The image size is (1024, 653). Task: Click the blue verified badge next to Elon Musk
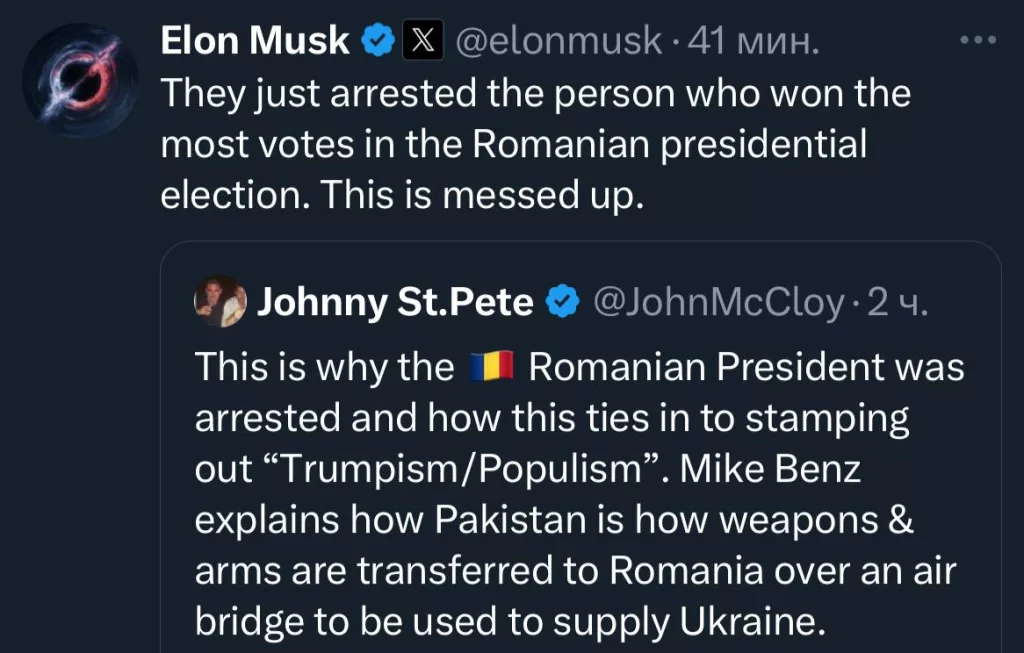[x=376, y=41]
